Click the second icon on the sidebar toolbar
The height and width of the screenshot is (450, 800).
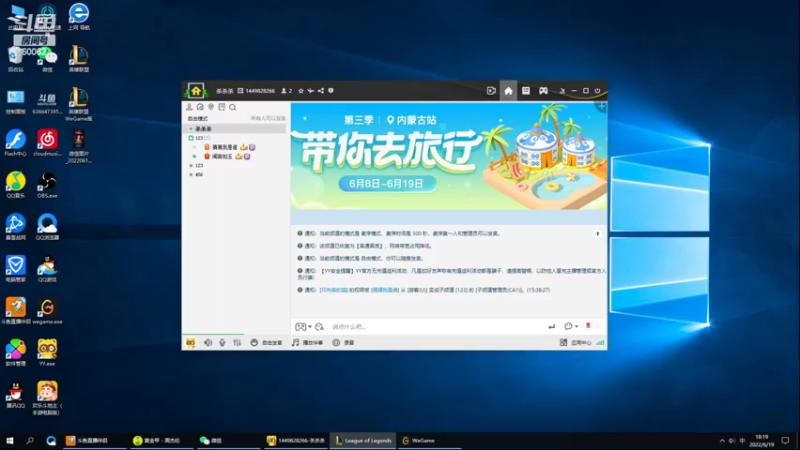point(200,107)
